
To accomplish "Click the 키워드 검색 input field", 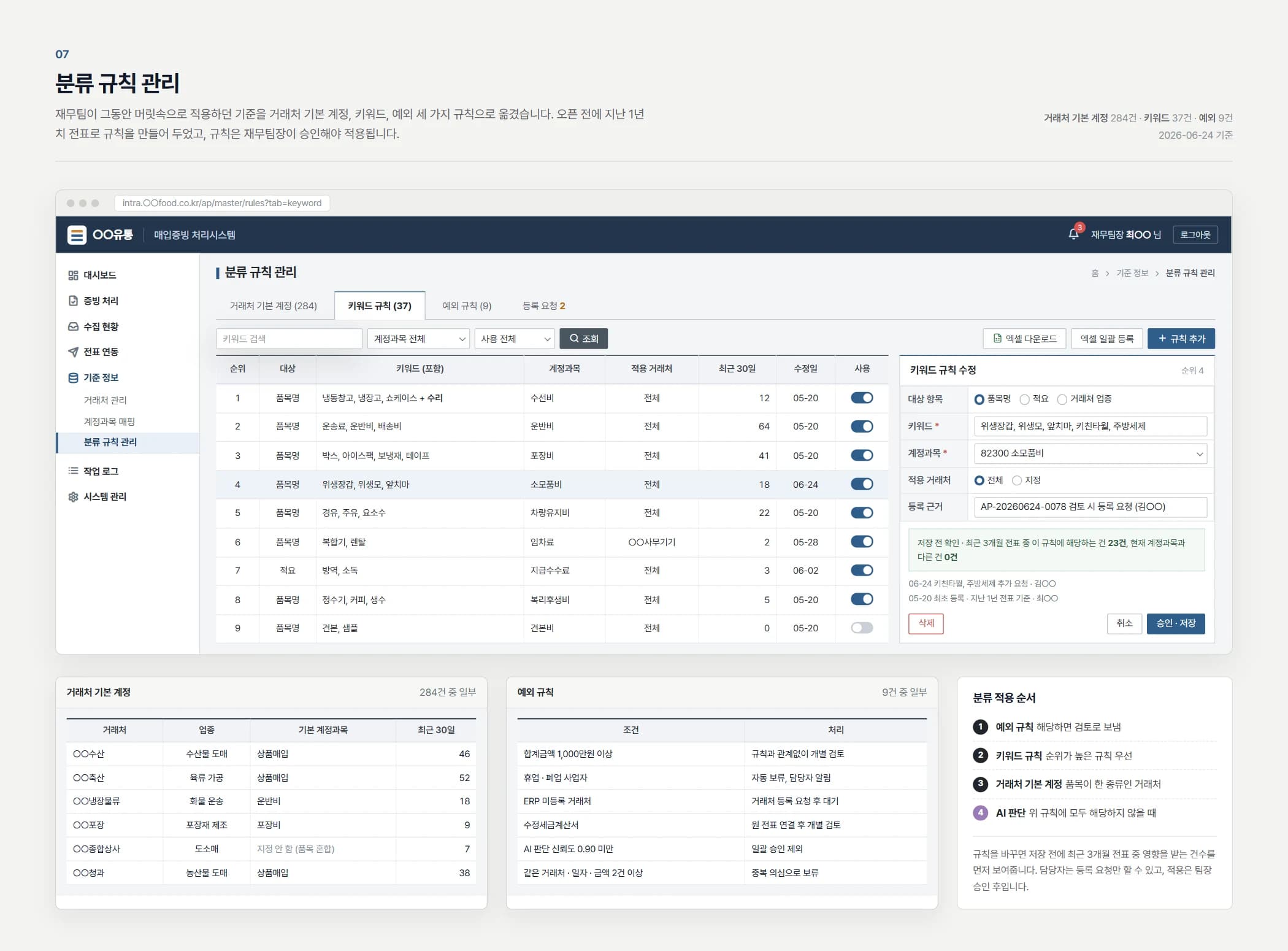I will pos(289,339).
